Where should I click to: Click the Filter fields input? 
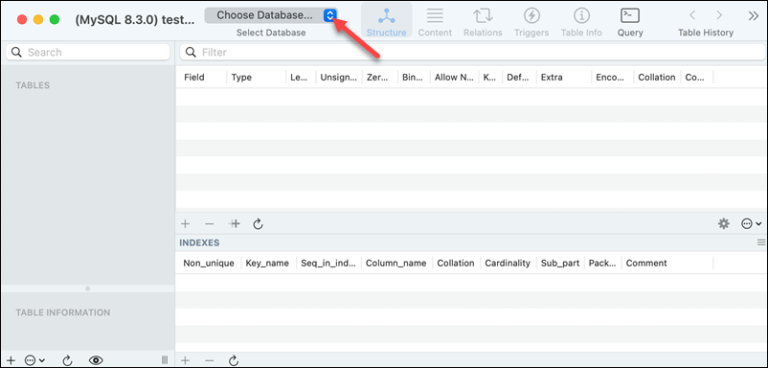pos(473,52)
